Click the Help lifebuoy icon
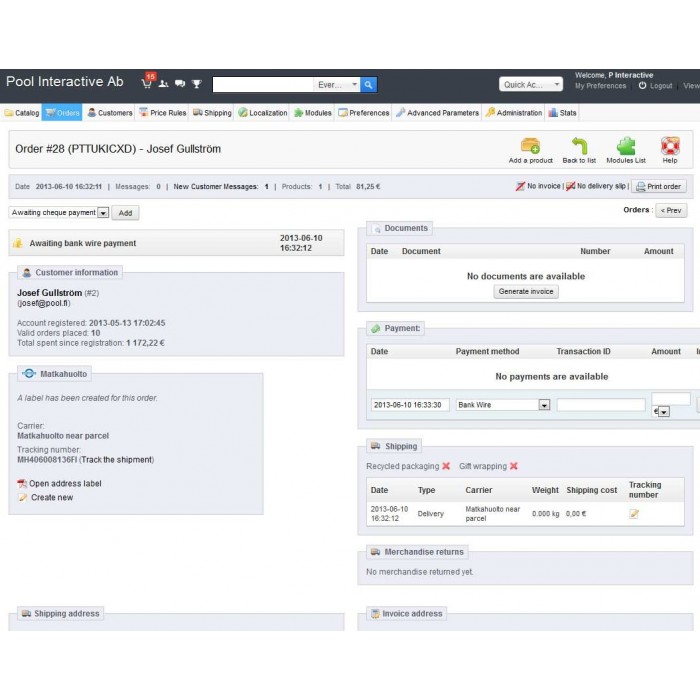The image size is (700, 700). (x=670, y=146)
